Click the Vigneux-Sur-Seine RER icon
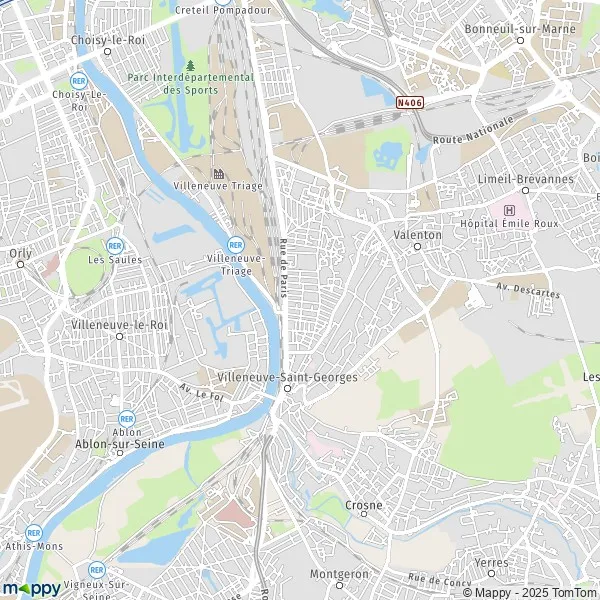Screen dimensions: 600x600 [x=97, y=570]
